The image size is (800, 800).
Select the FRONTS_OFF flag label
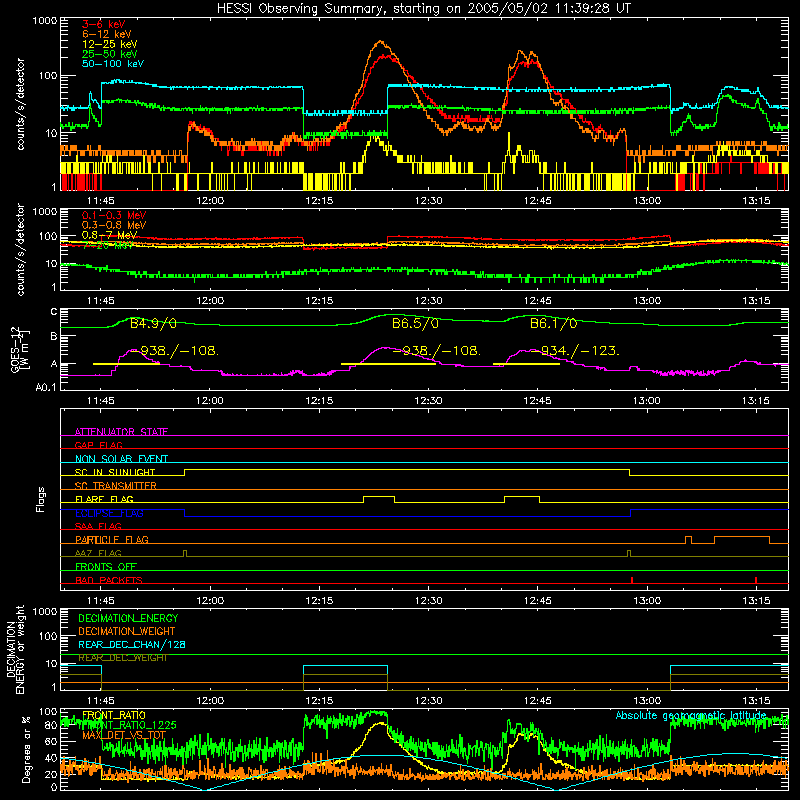coord(106,567)
